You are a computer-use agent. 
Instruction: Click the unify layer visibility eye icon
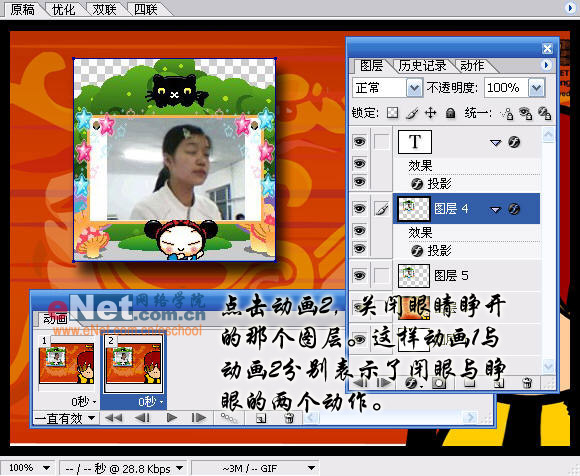(525, 113)
